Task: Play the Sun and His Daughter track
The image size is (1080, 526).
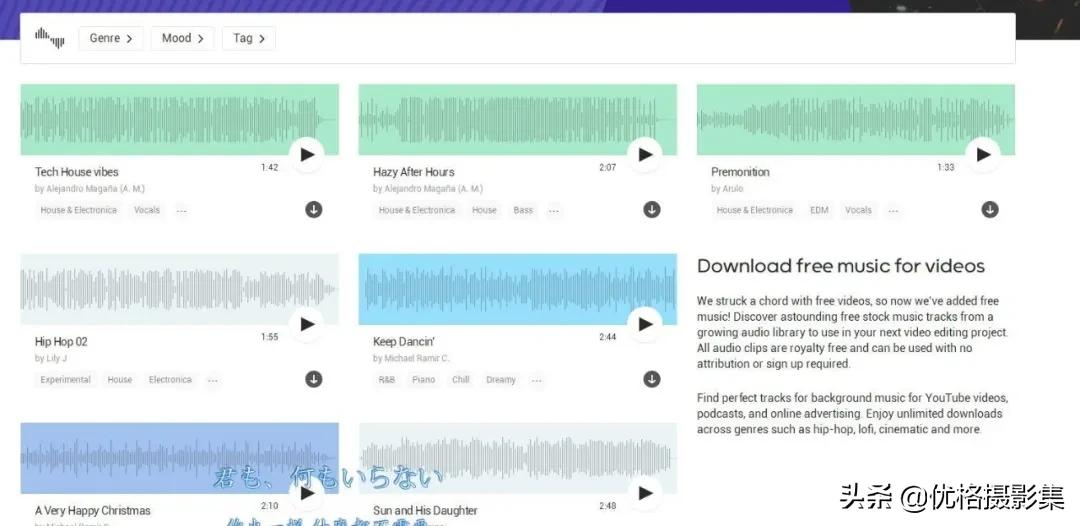Action: [x=645, y=493]
